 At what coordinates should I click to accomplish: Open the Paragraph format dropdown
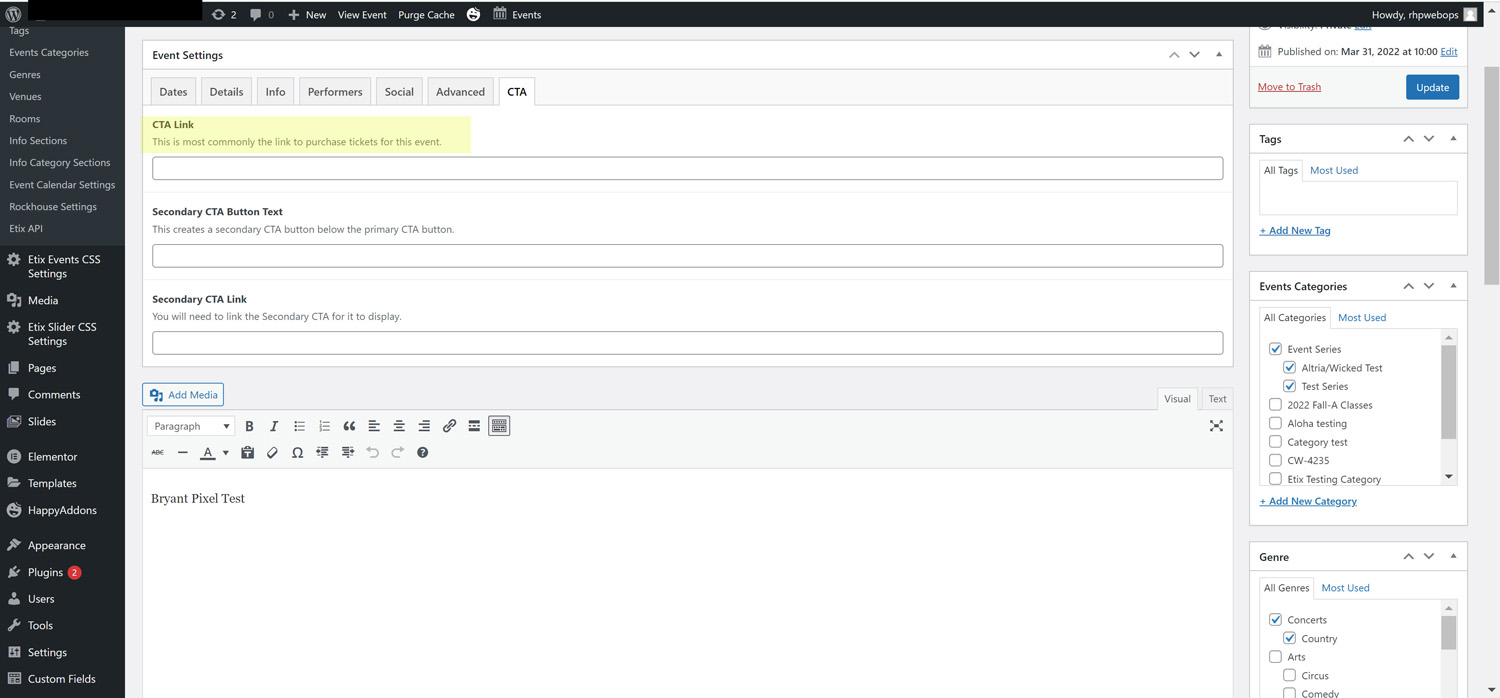[x=191, y=426]
